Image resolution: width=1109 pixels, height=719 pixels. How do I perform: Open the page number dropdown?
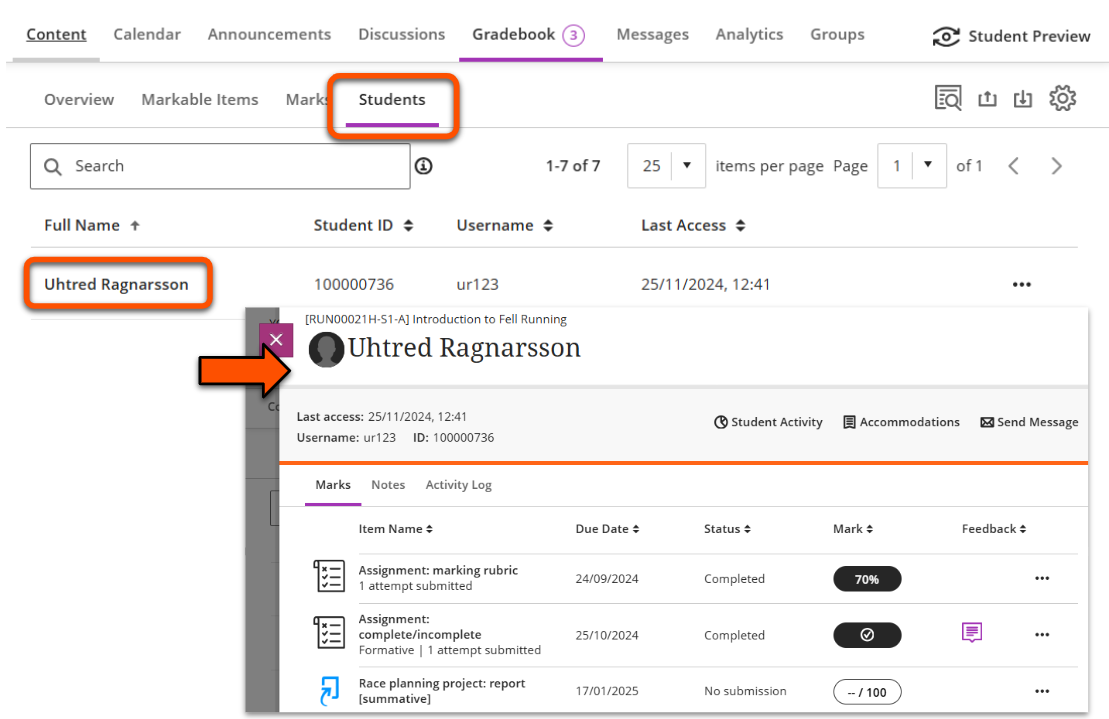[928, 166]
